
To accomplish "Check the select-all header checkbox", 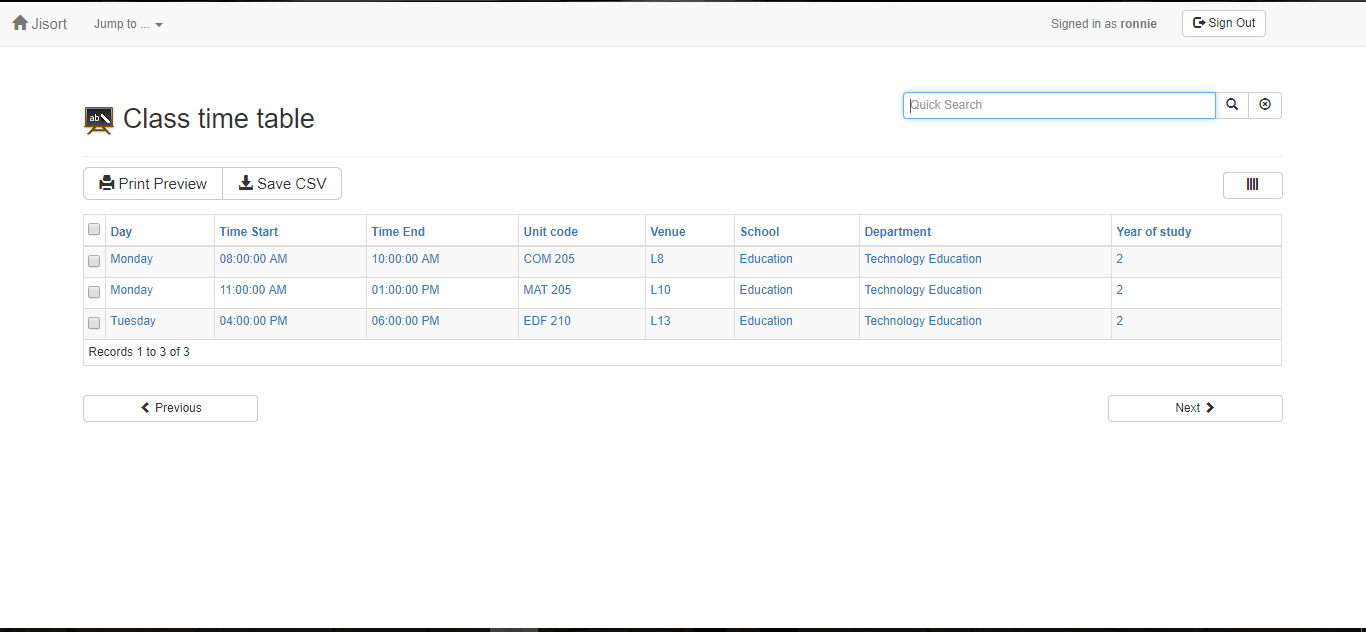I will pos(94,229).
